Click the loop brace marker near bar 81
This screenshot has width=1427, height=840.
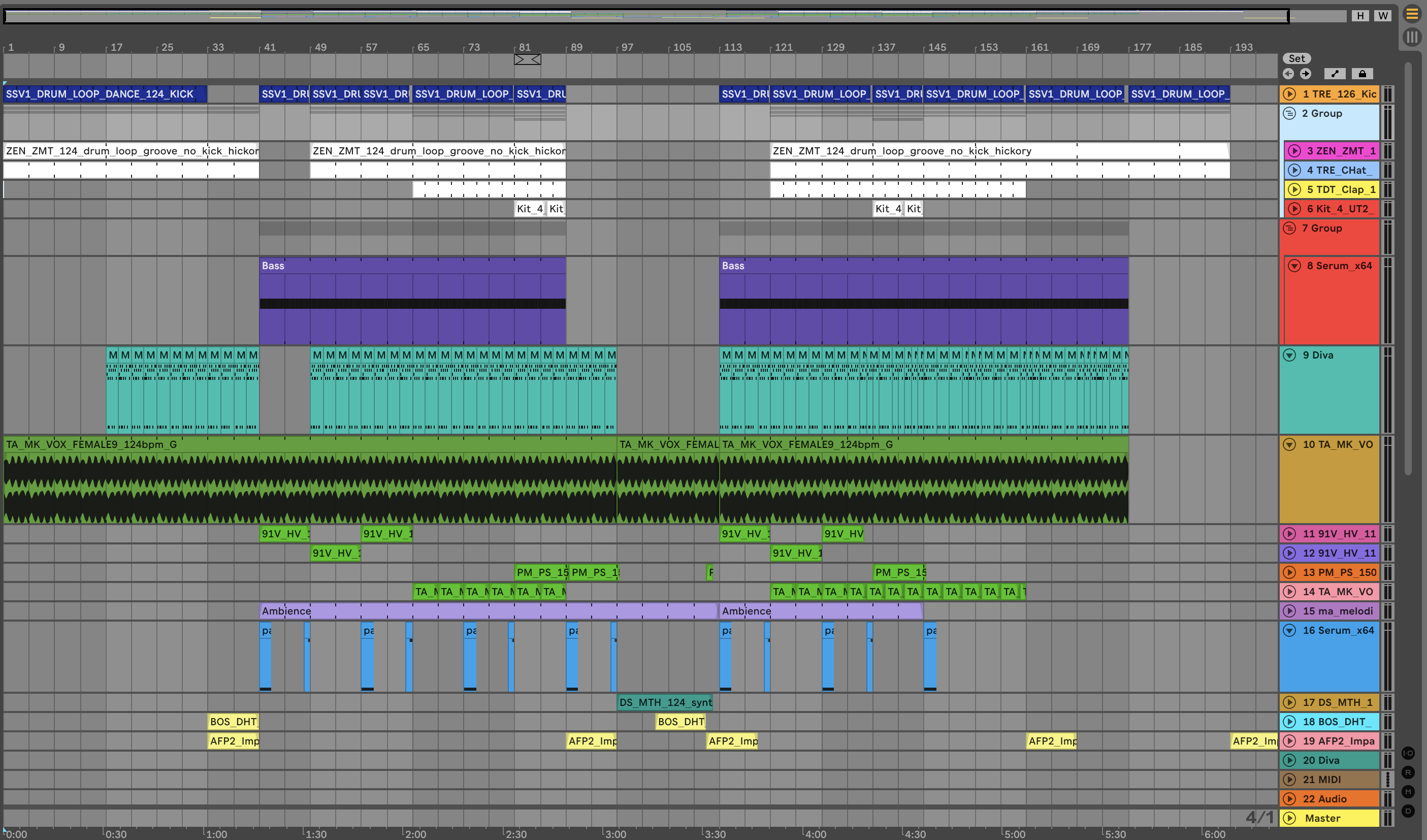click(527, 59)
